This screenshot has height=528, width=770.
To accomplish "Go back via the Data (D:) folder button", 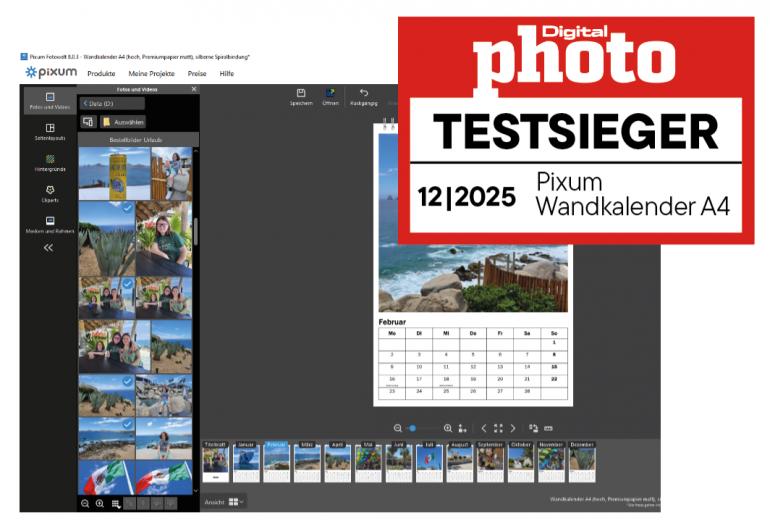I will (x=112, y=104).
